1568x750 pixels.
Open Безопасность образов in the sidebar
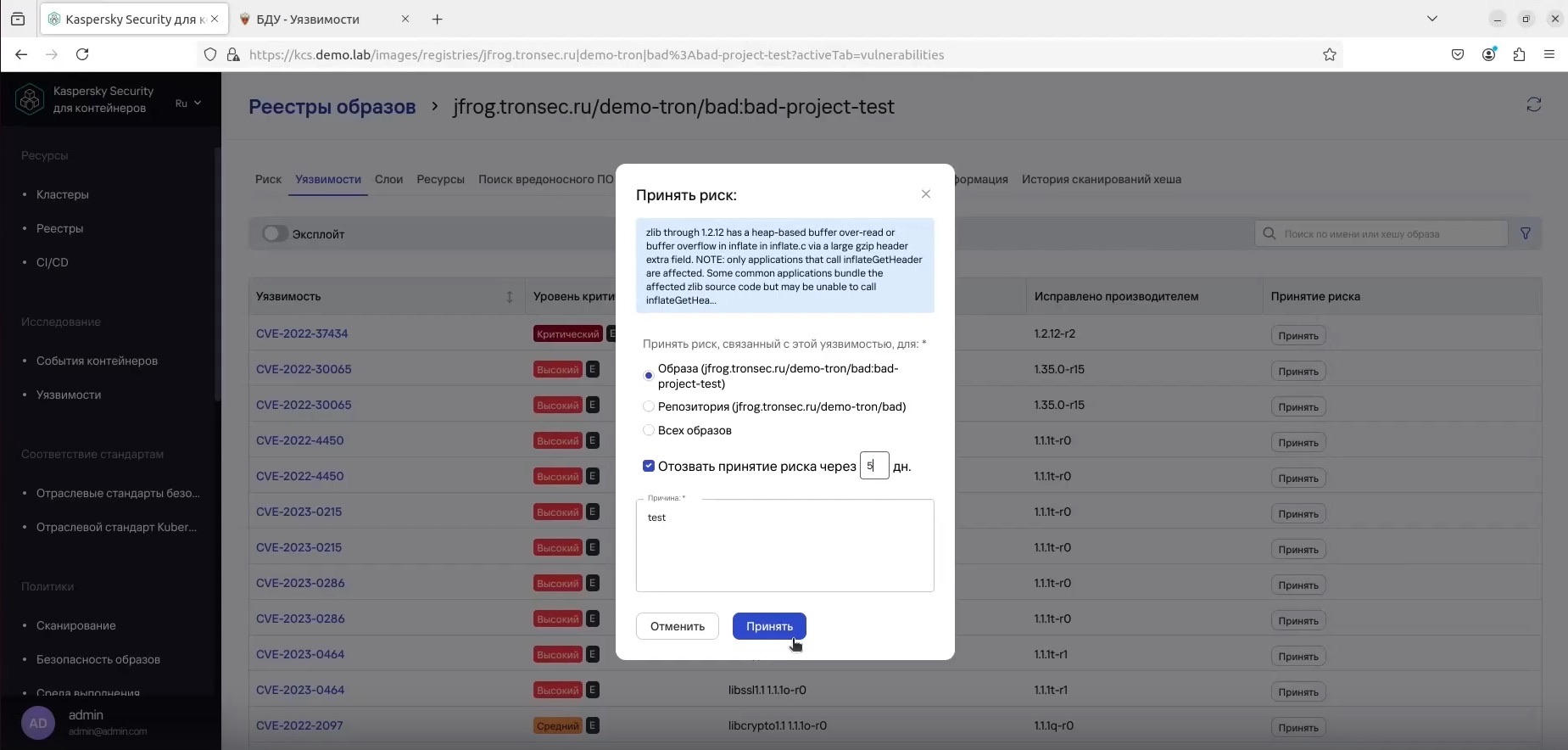point(98,659)
